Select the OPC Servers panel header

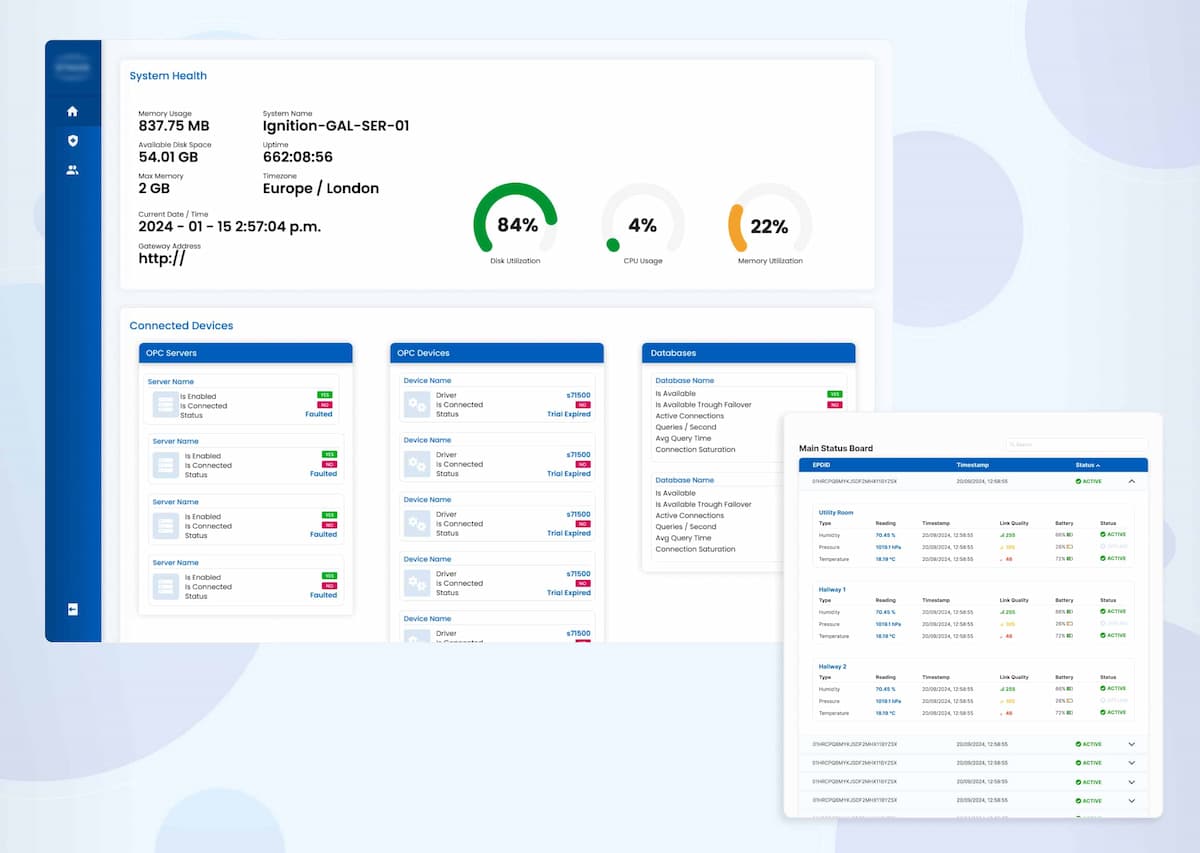pyautogui.click(x=246, y=353)
